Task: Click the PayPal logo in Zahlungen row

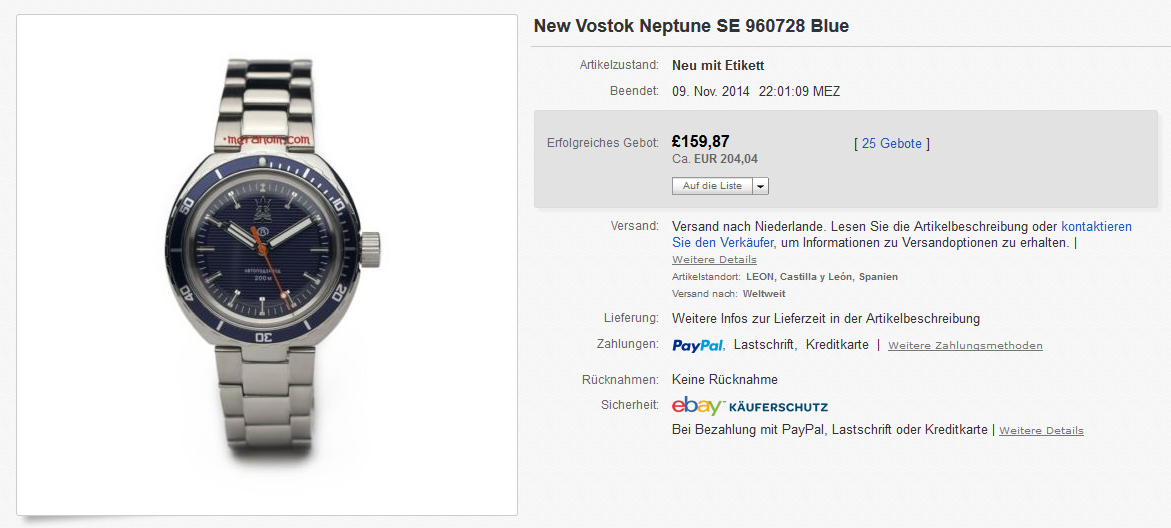Action: pyautogui.click(x=698, y=345)
